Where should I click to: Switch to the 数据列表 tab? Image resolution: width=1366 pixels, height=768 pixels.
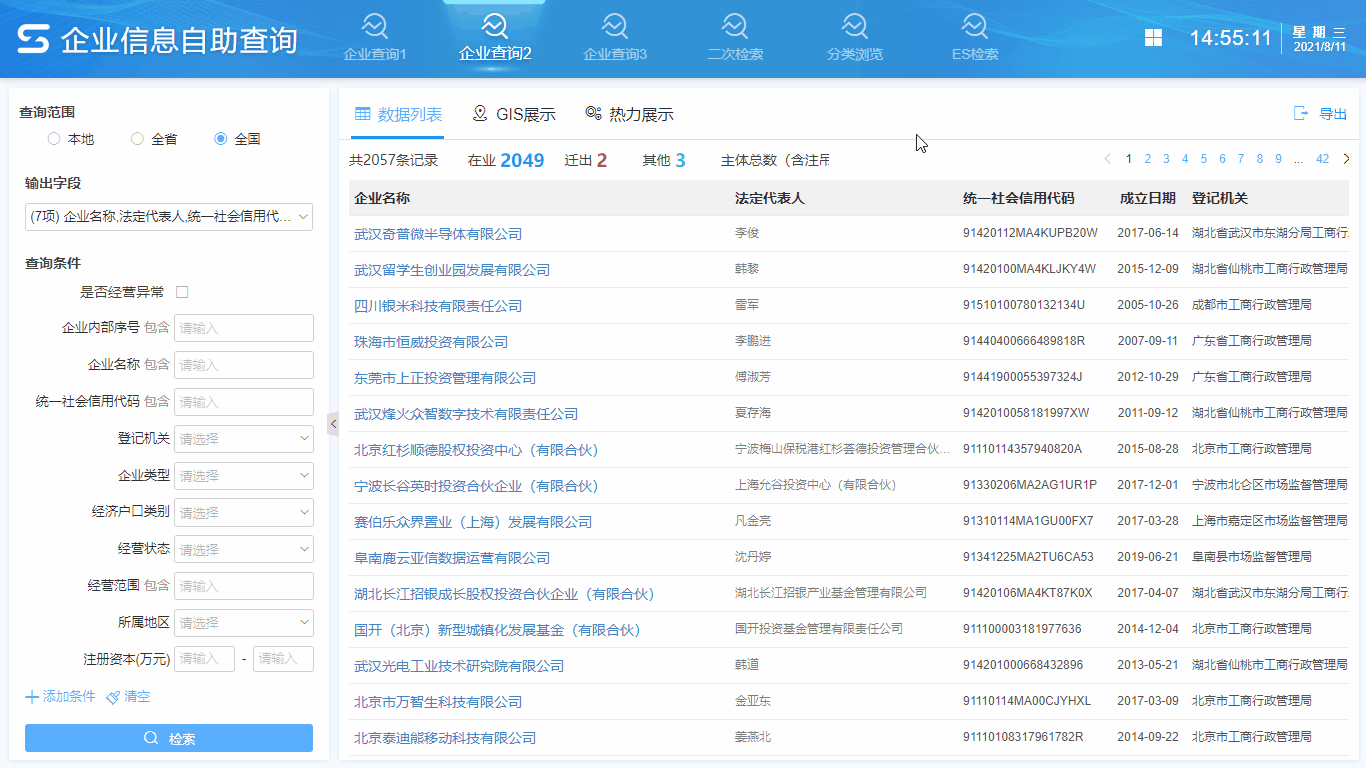(399, 114)
